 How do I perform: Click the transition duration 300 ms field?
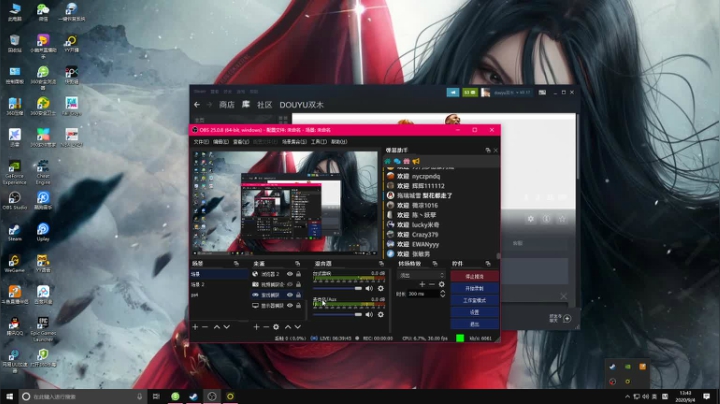coord(422,294)
